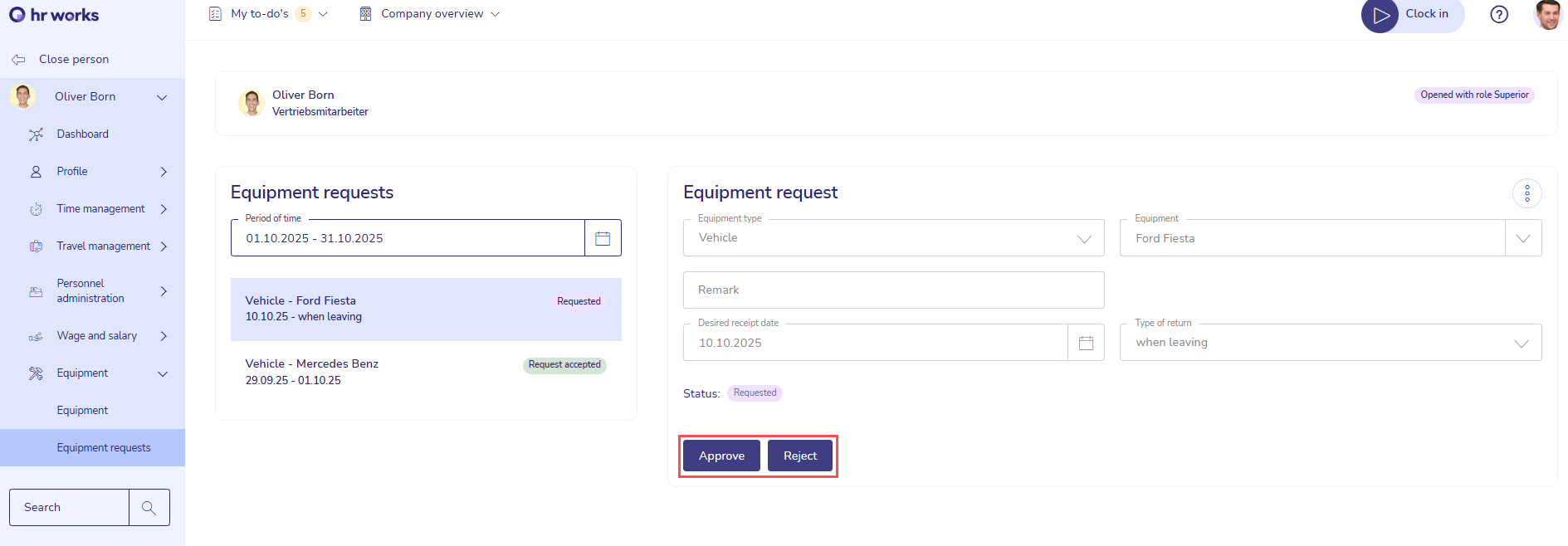Click the help question mark icon
The height and width of the screenshot is (546, 1568).
click(1498, 14)
